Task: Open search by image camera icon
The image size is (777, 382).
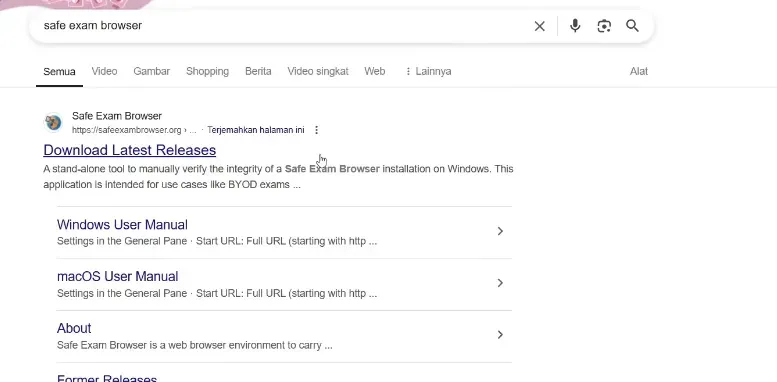Action: pos(604,26)
